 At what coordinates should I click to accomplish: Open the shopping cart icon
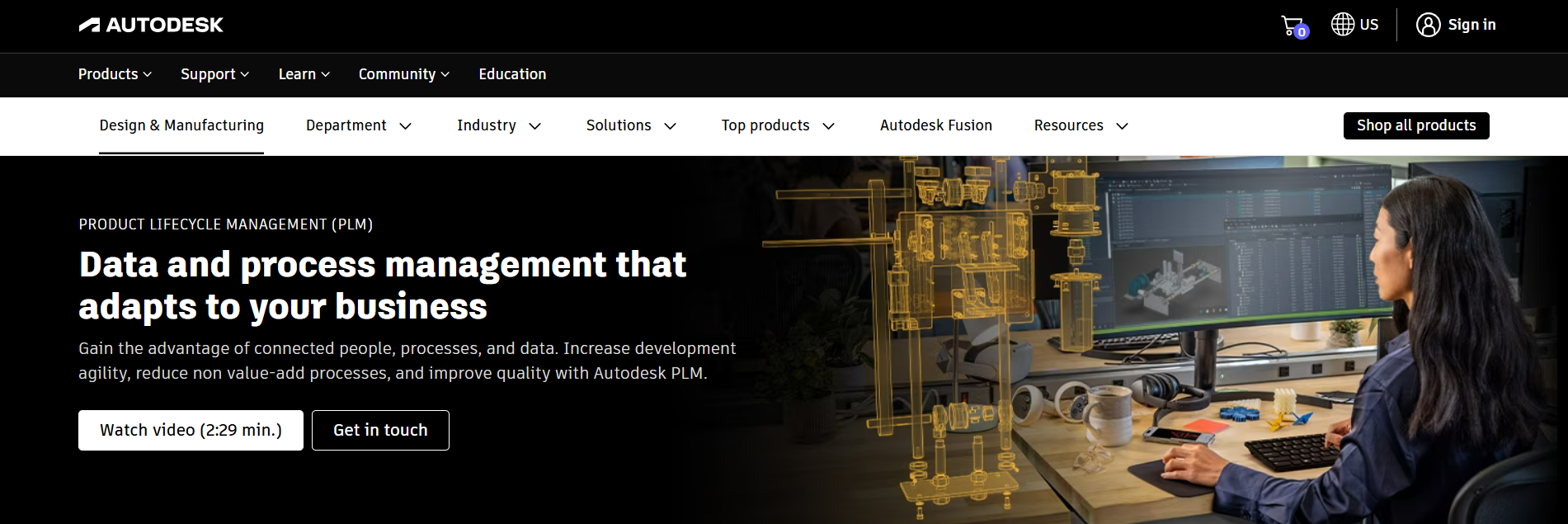[x=1293, y=26]
